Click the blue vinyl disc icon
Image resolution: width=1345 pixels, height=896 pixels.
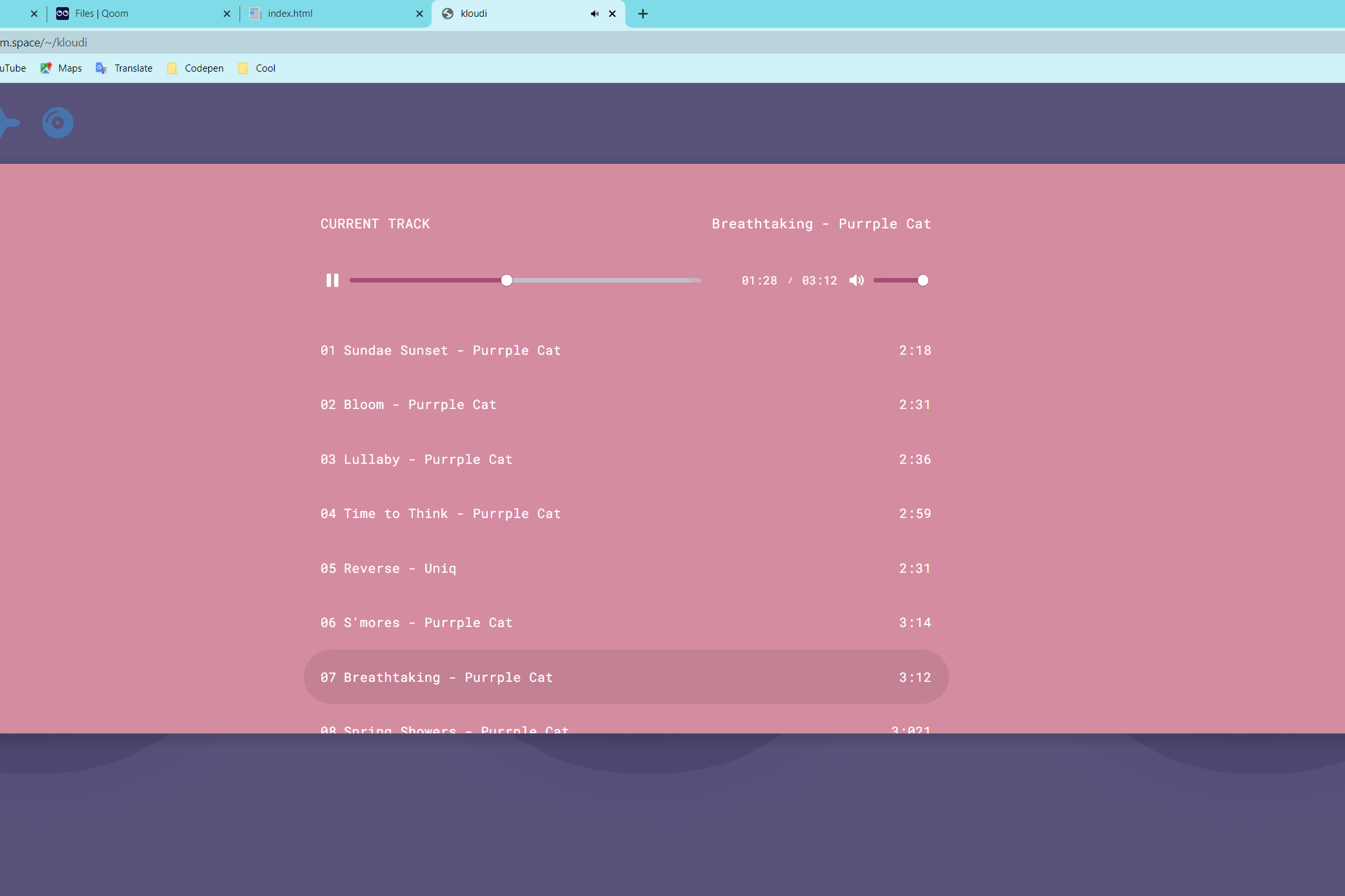pos(57,123)
